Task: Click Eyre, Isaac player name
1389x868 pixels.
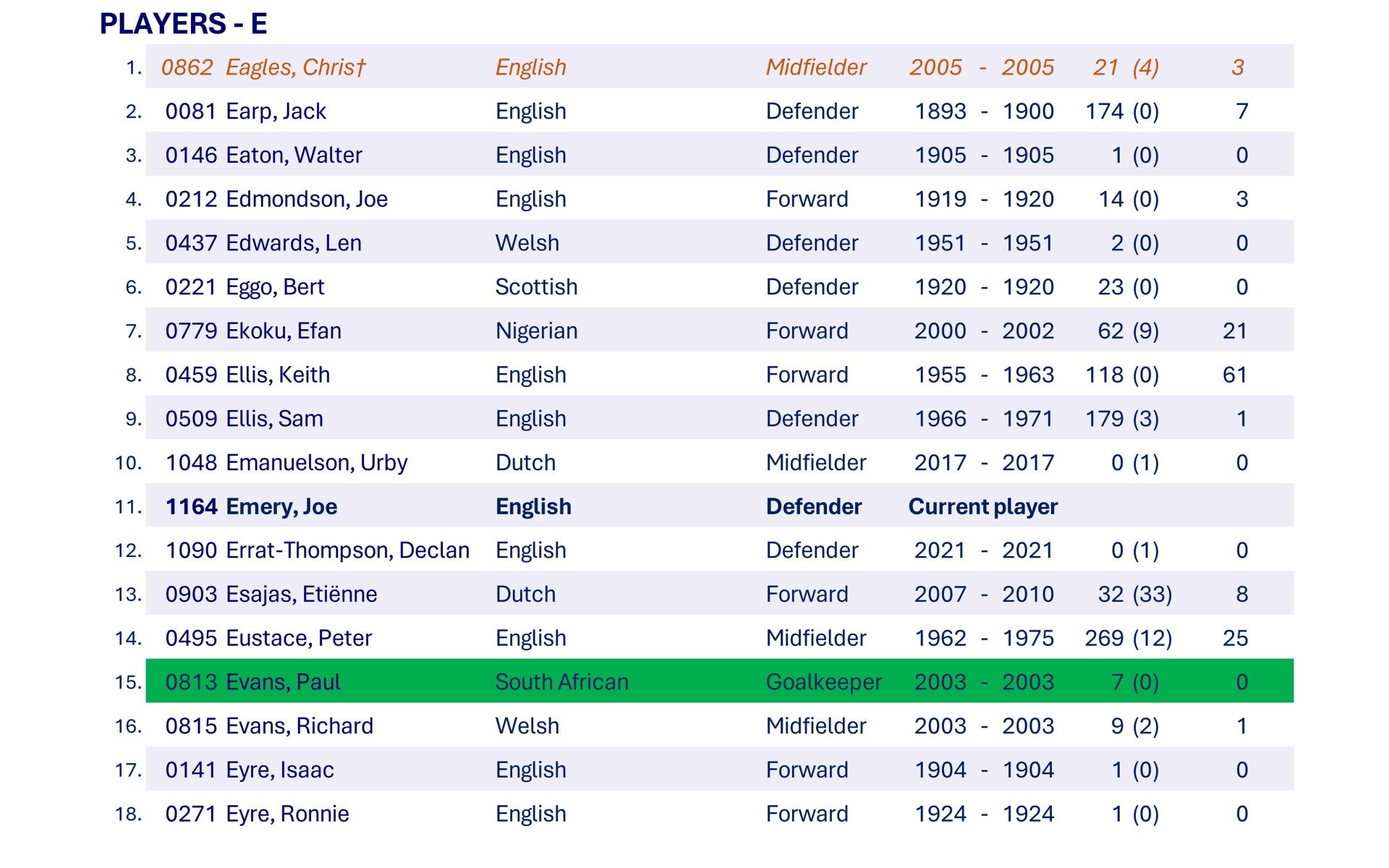Action: click(279, 770)
